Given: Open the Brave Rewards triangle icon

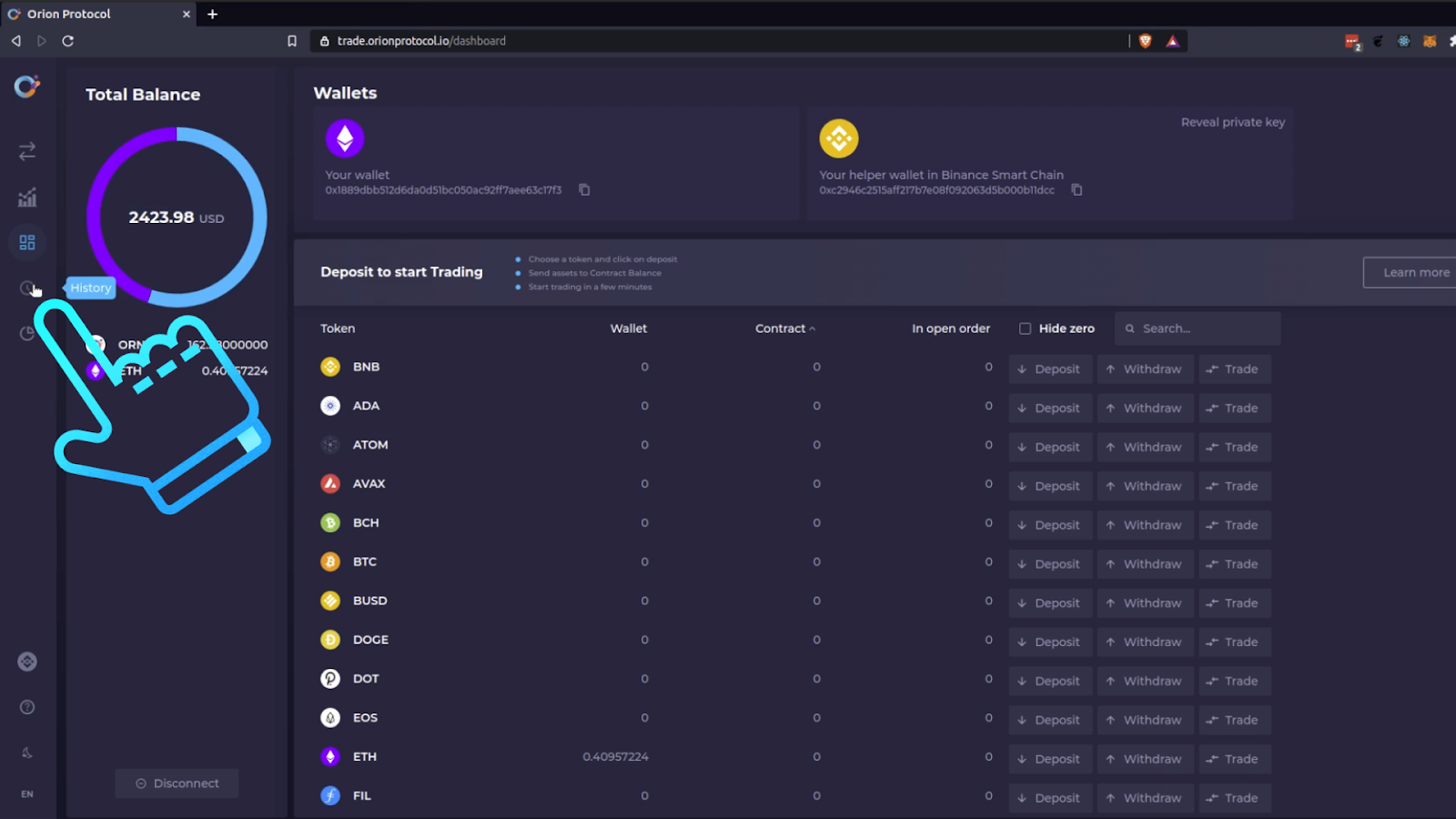Looking at the screenshot, I should tap(1172, 41).
